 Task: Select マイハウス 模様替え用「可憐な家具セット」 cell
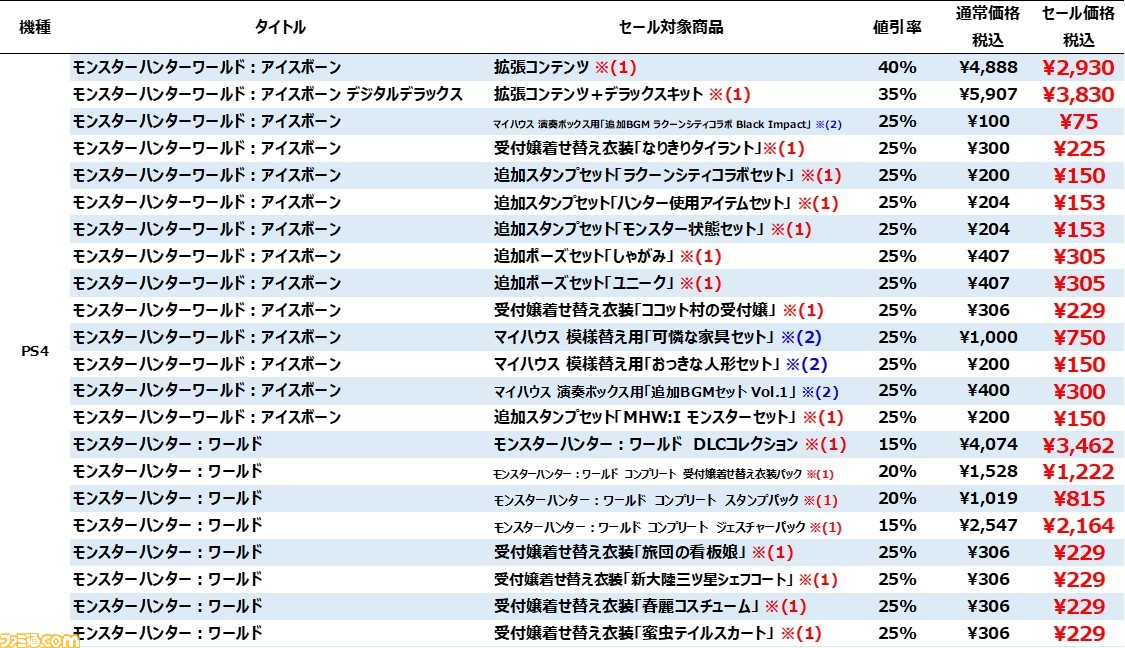click(x=658, y=337)
